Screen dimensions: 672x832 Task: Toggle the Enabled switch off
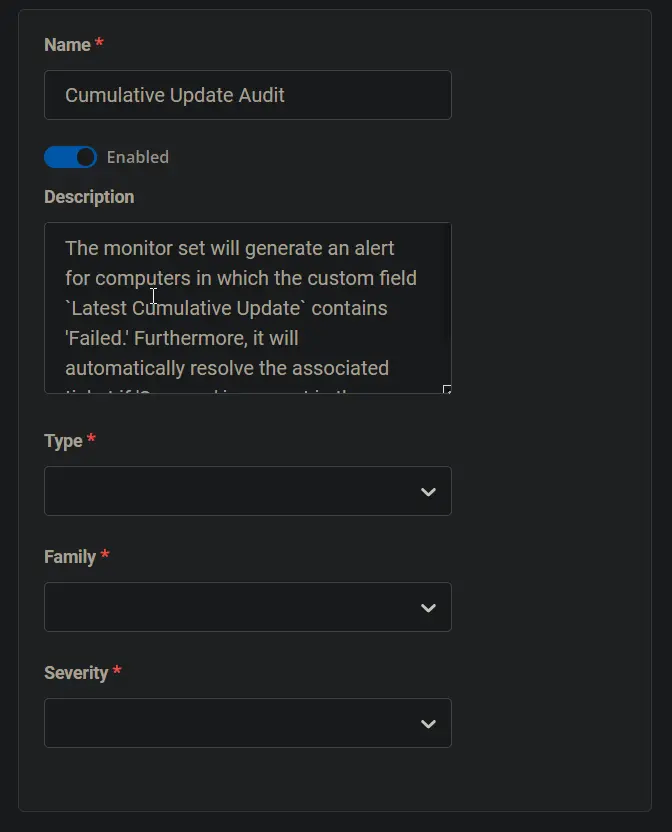pyautogui.click(x=71, y=157)
